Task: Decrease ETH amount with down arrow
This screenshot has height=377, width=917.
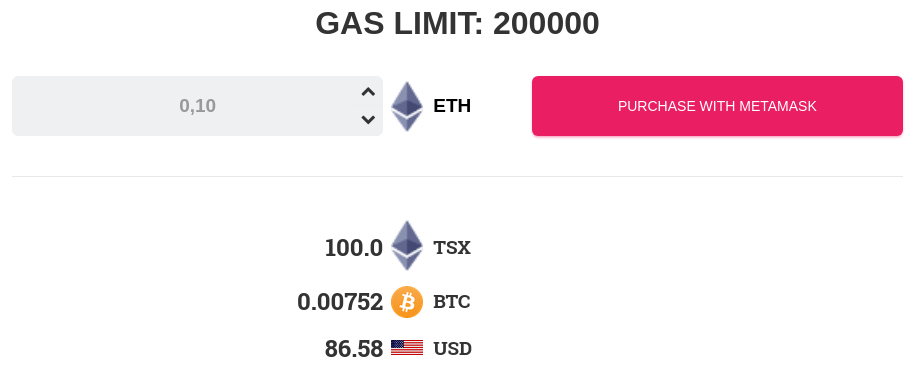Action: point(368,120)
